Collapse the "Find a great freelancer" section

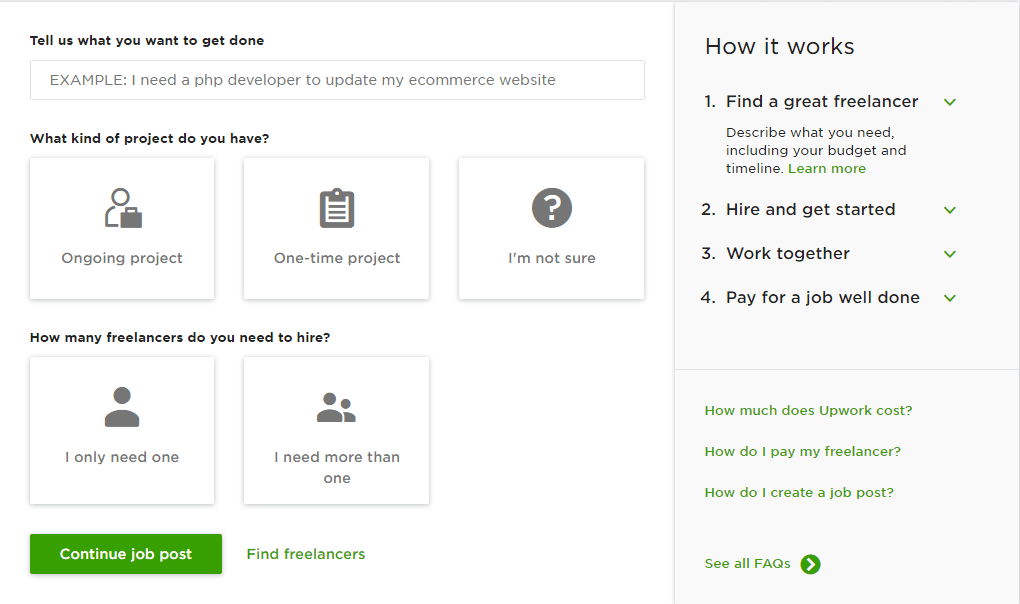click(x=950, y=102)
